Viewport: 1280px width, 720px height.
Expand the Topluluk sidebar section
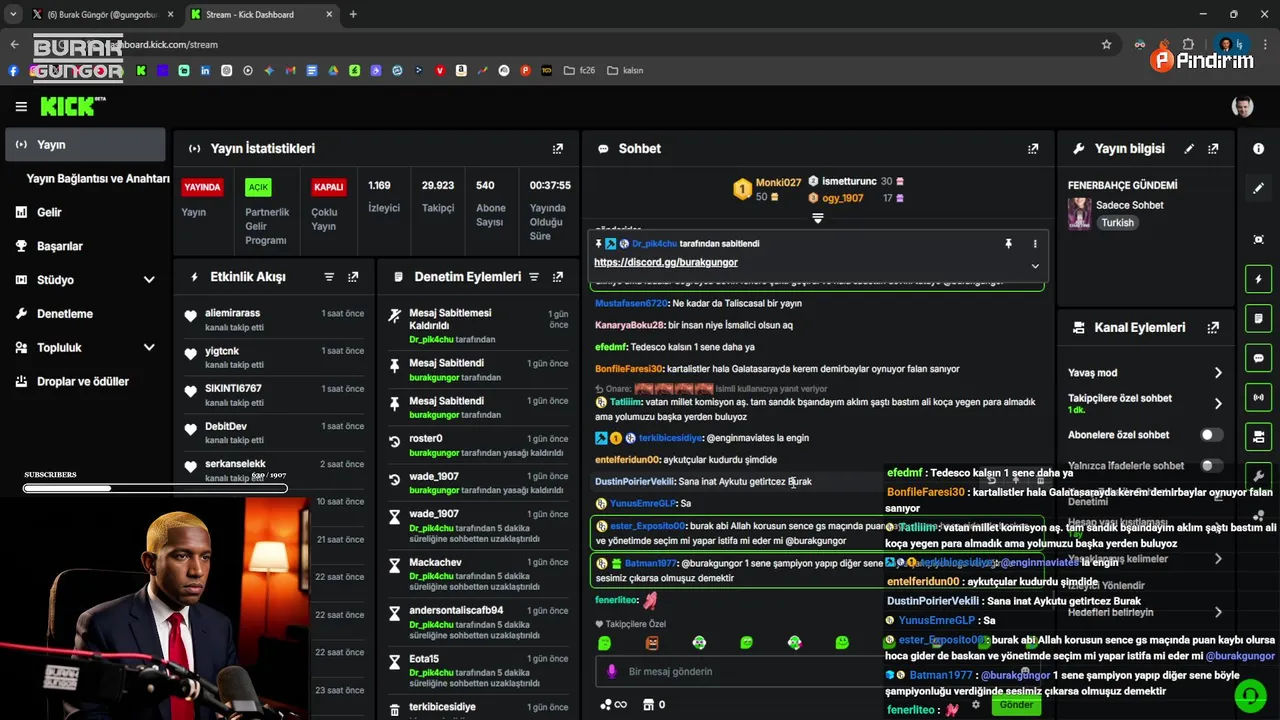click(x=149, y=348)
